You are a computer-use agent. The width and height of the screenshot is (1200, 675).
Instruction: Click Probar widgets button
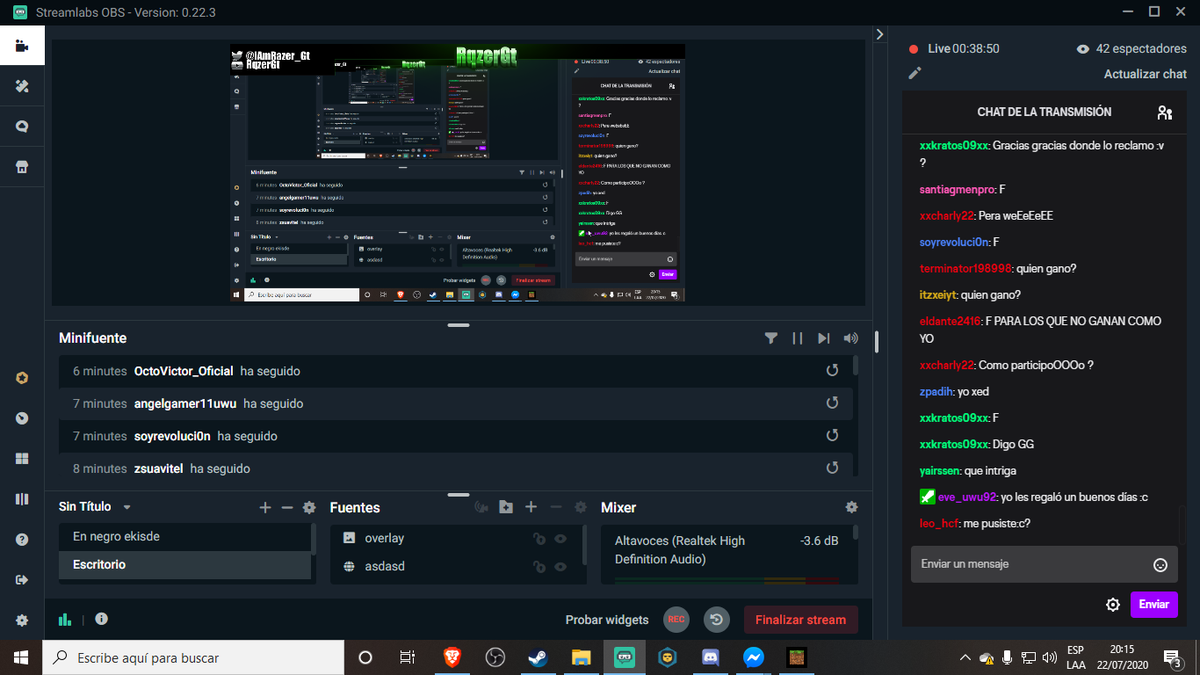click(607, 620)
